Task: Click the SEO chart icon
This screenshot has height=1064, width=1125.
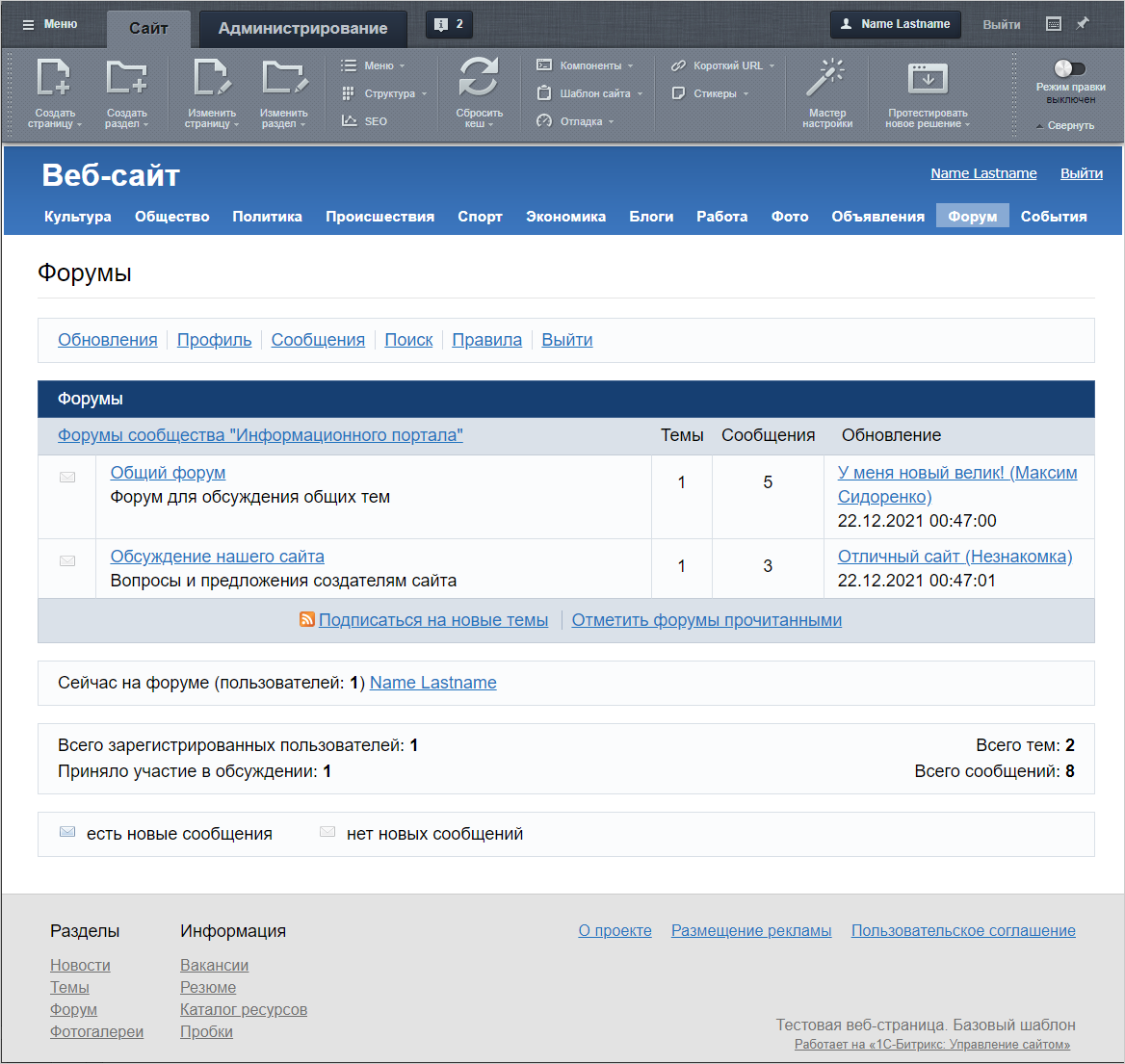Action: point(350,121)
